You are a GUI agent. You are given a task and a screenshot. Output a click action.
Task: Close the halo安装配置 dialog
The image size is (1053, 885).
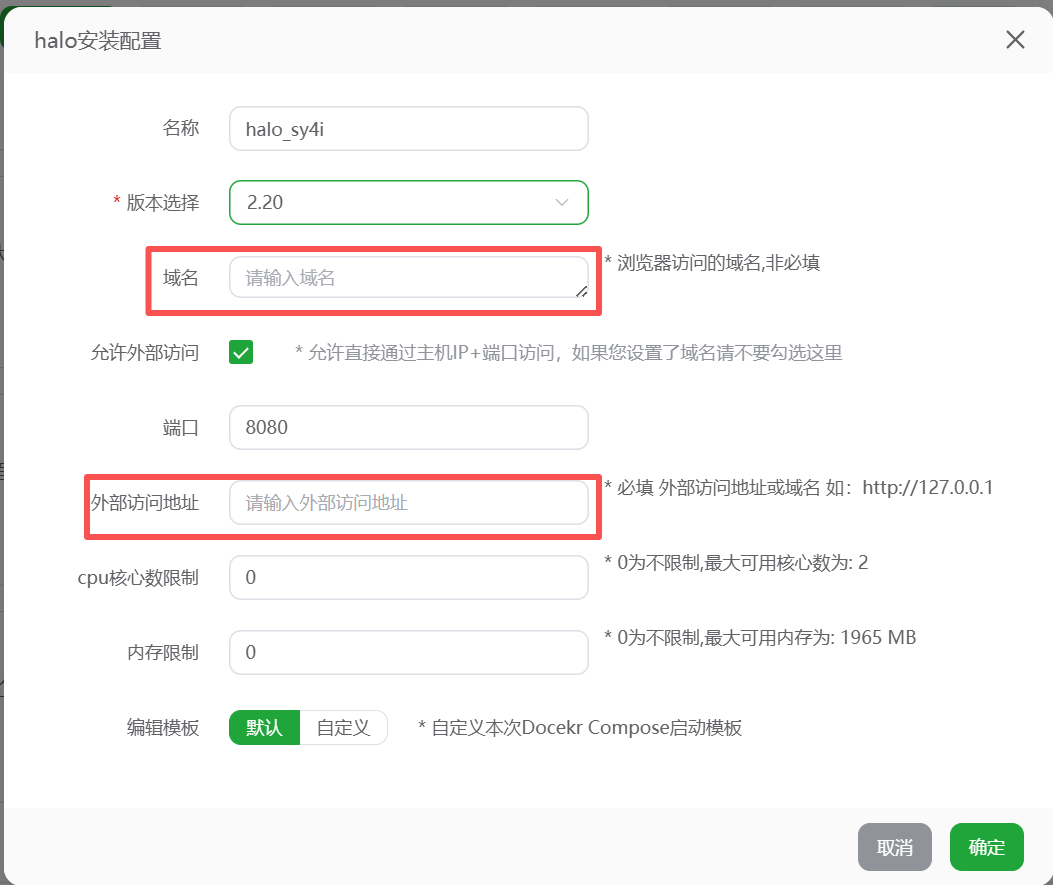point(1015,40)
